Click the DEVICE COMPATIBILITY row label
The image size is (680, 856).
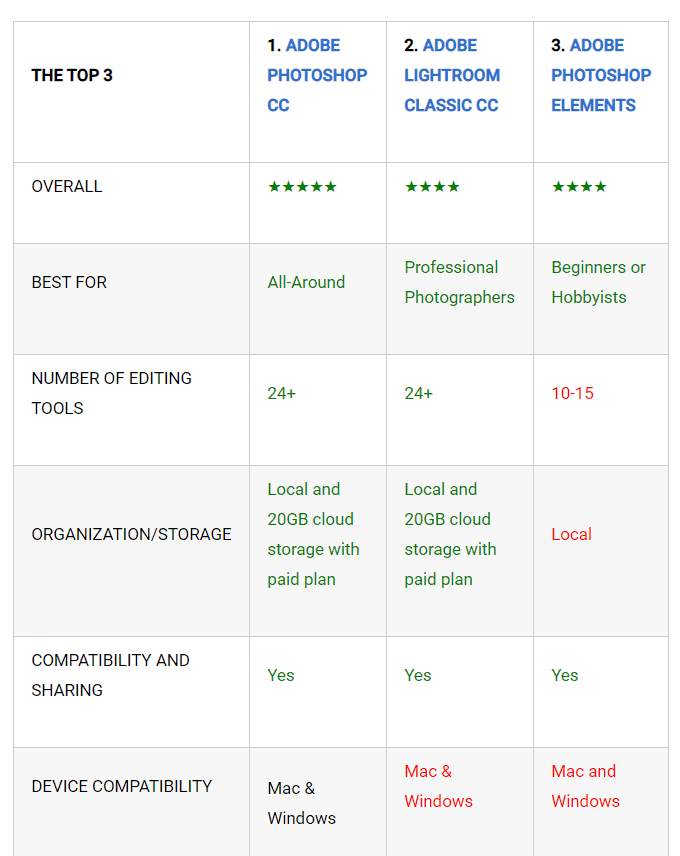tap(122, 786)
